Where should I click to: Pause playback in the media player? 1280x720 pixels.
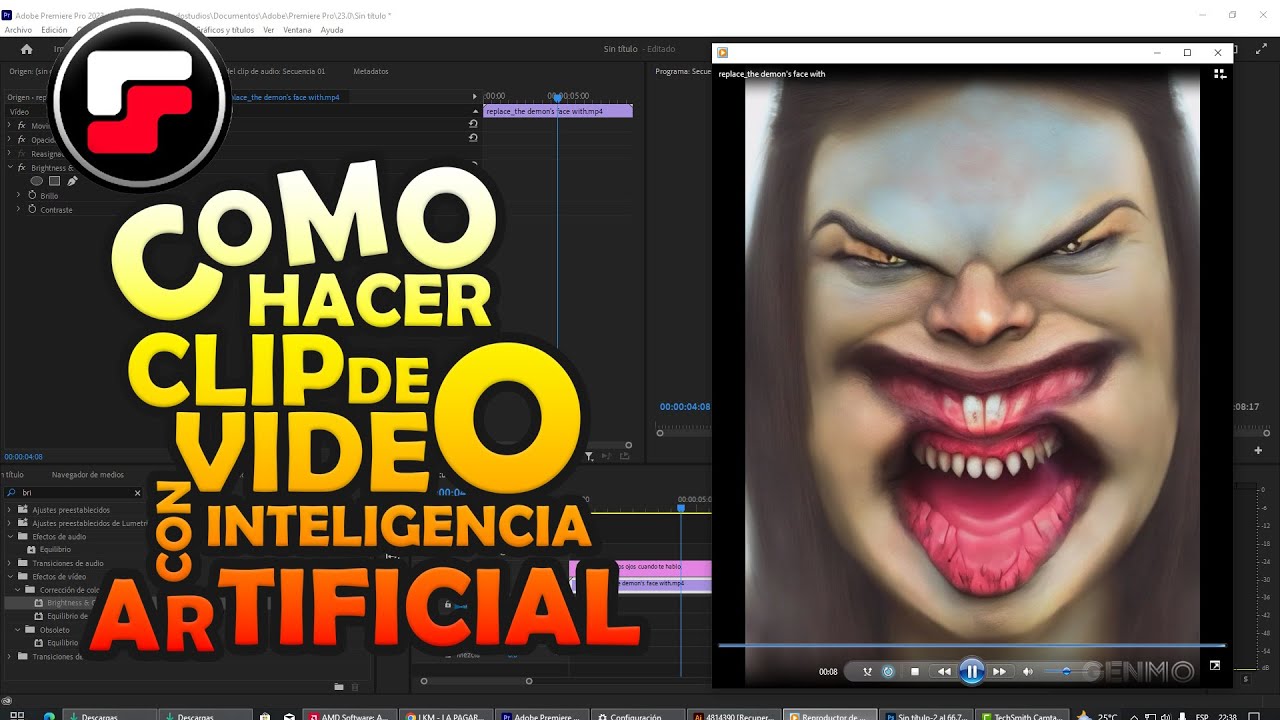coord(971,672)
